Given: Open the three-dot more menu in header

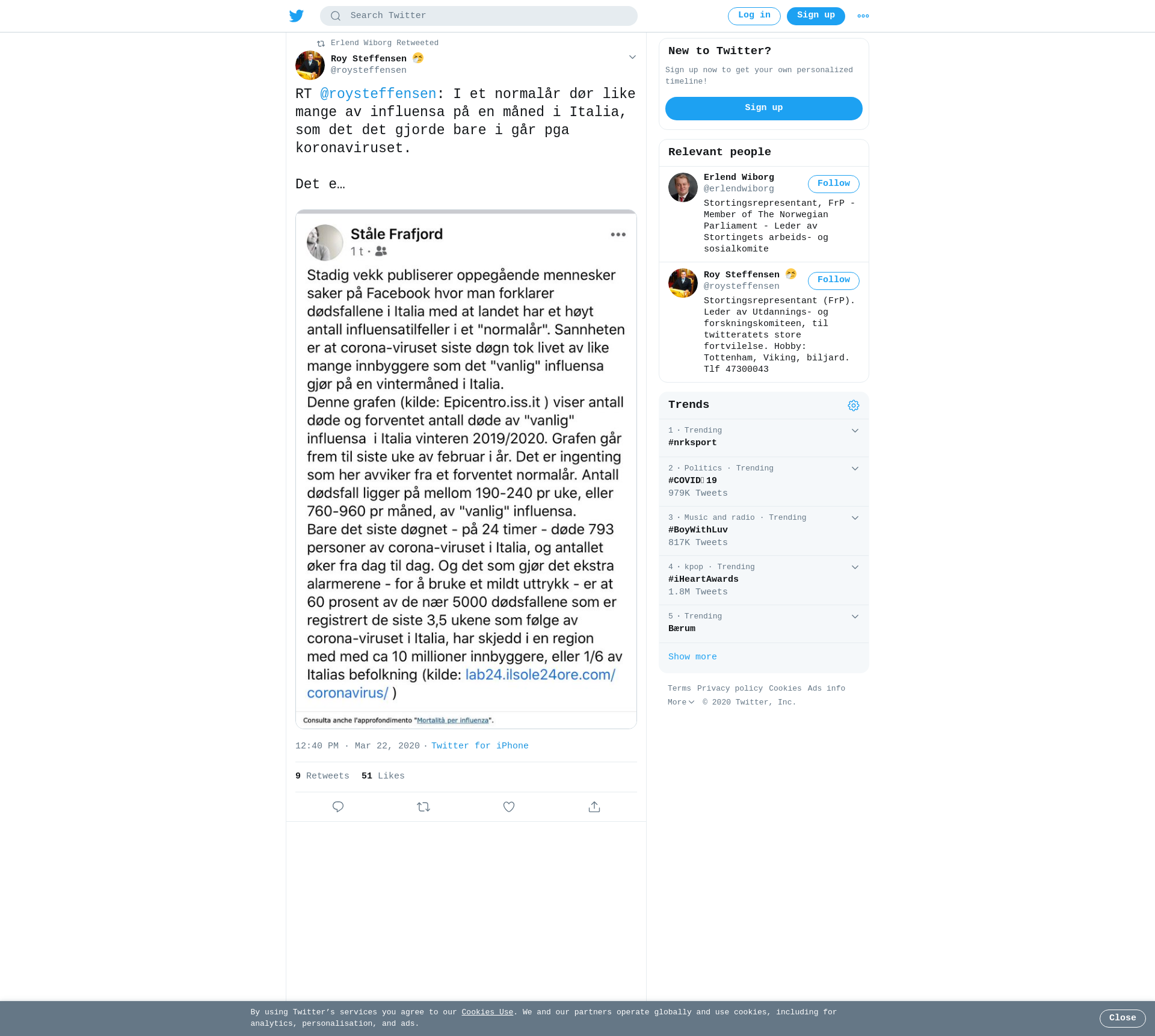Looking at the screenshot, I should point(863,16).
